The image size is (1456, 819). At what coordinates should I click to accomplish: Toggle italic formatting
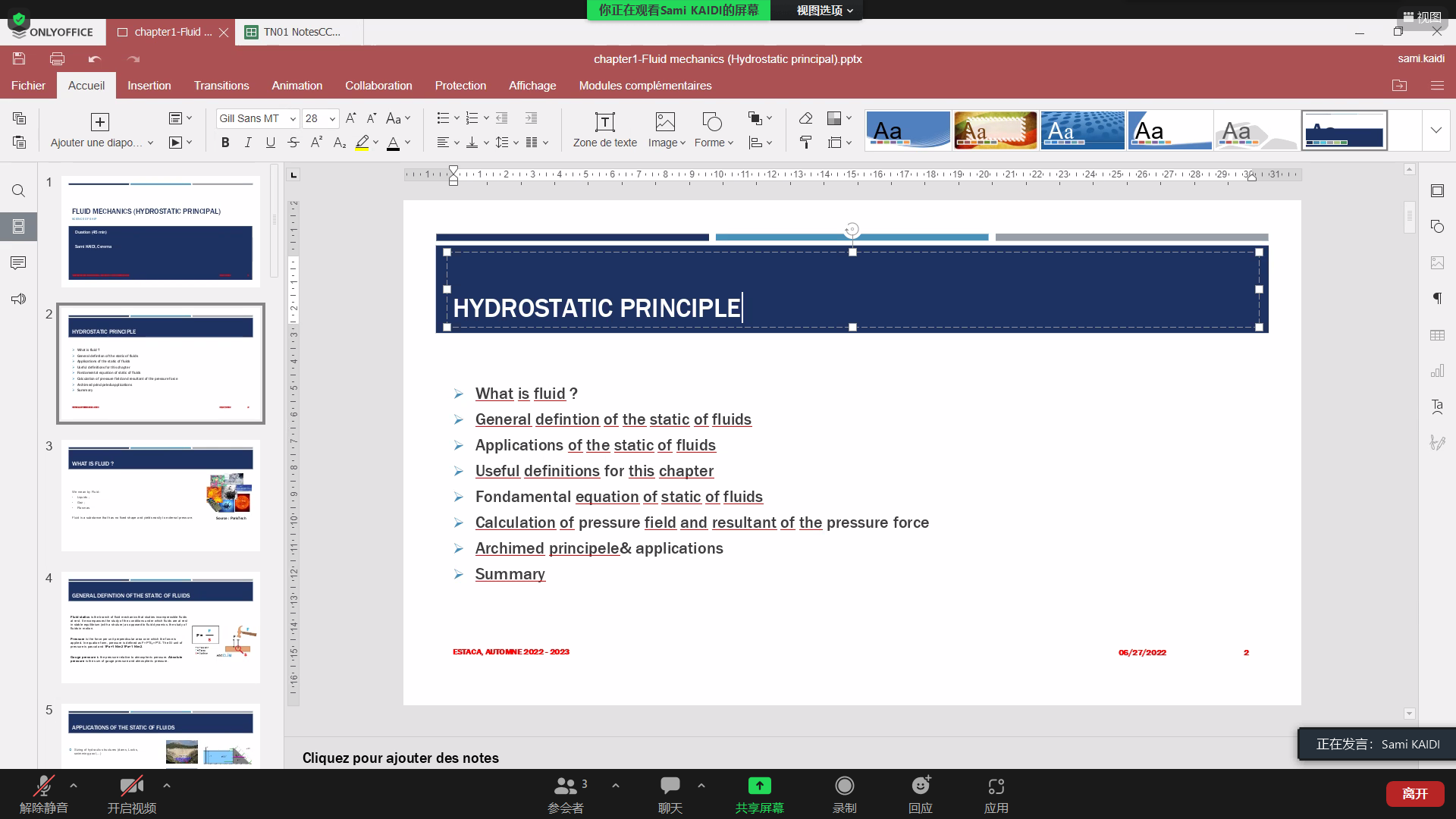point(248,143)
